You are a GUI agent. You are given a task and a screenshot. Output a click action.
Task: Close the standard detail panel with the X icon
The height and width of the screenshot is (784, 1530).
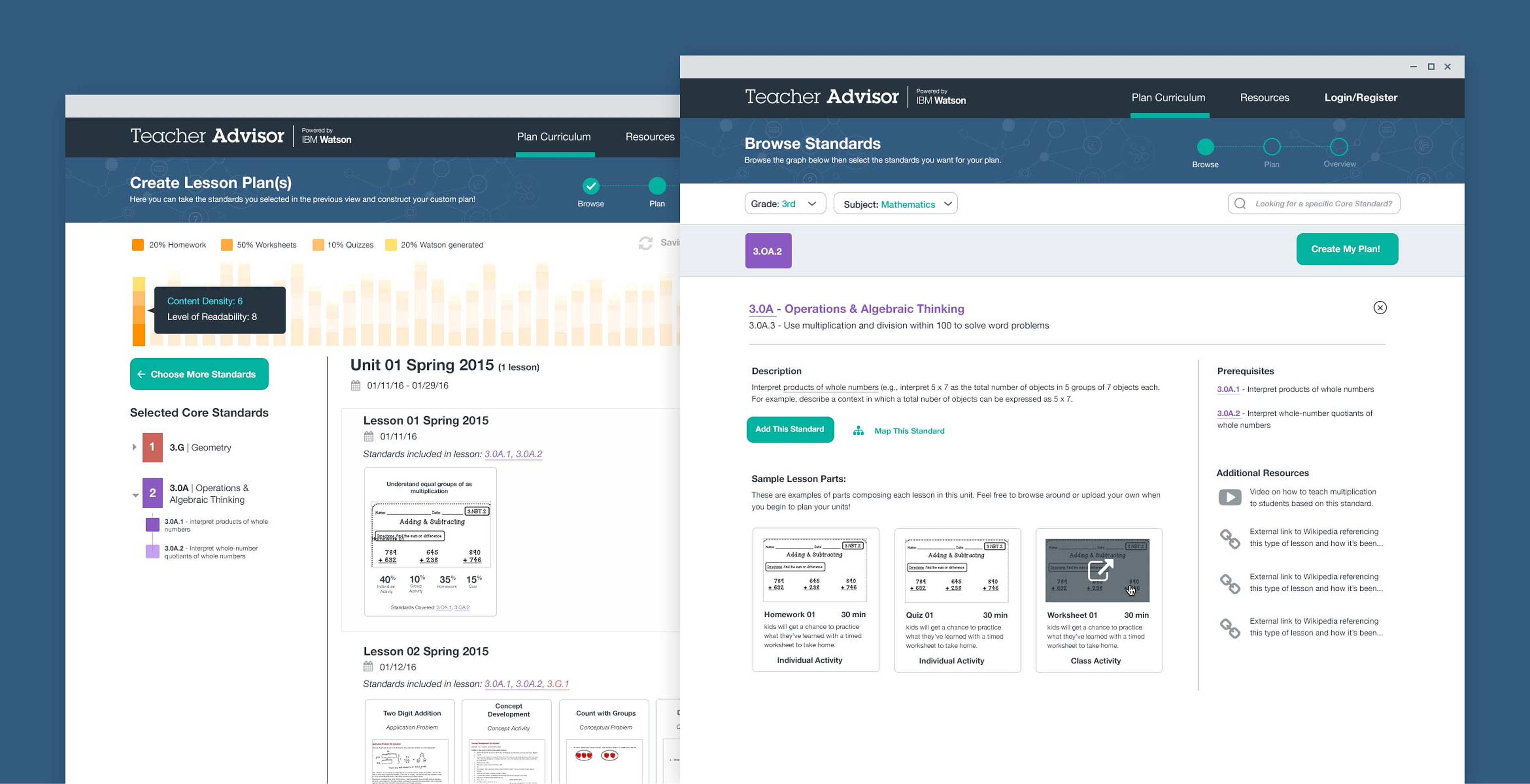tap(1380, 308)
